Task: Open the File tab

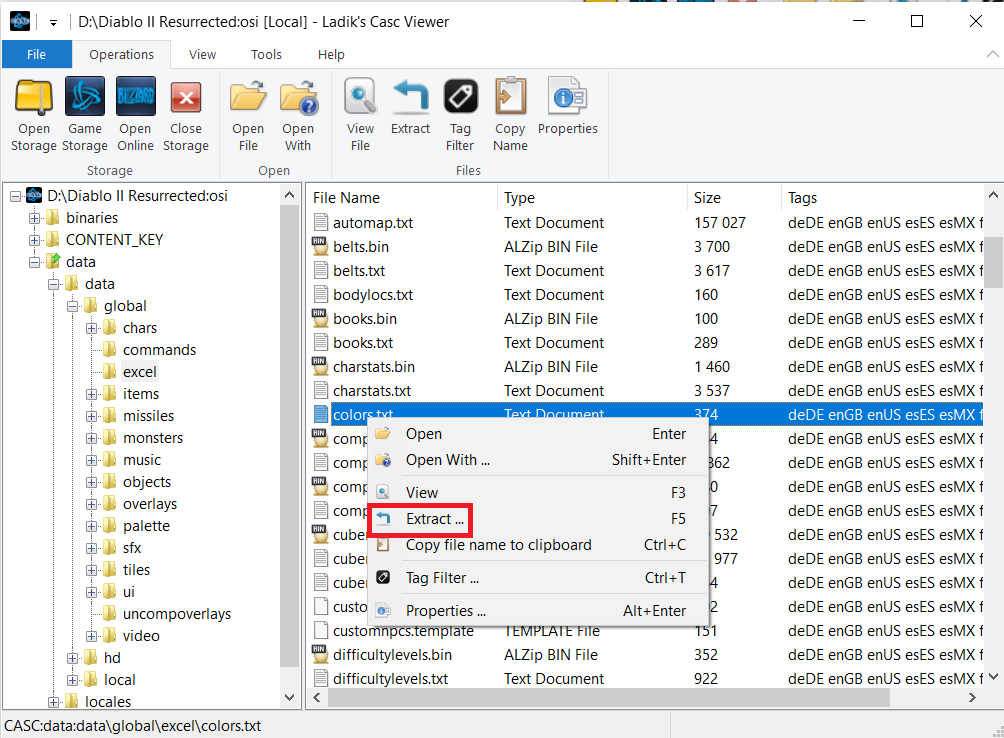Action: (36, 54)
